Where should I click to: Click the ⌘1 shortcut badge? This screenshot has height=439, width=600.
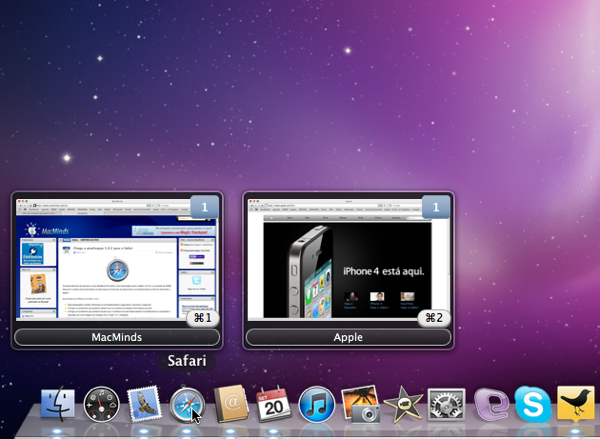click(x=203, y=318)
